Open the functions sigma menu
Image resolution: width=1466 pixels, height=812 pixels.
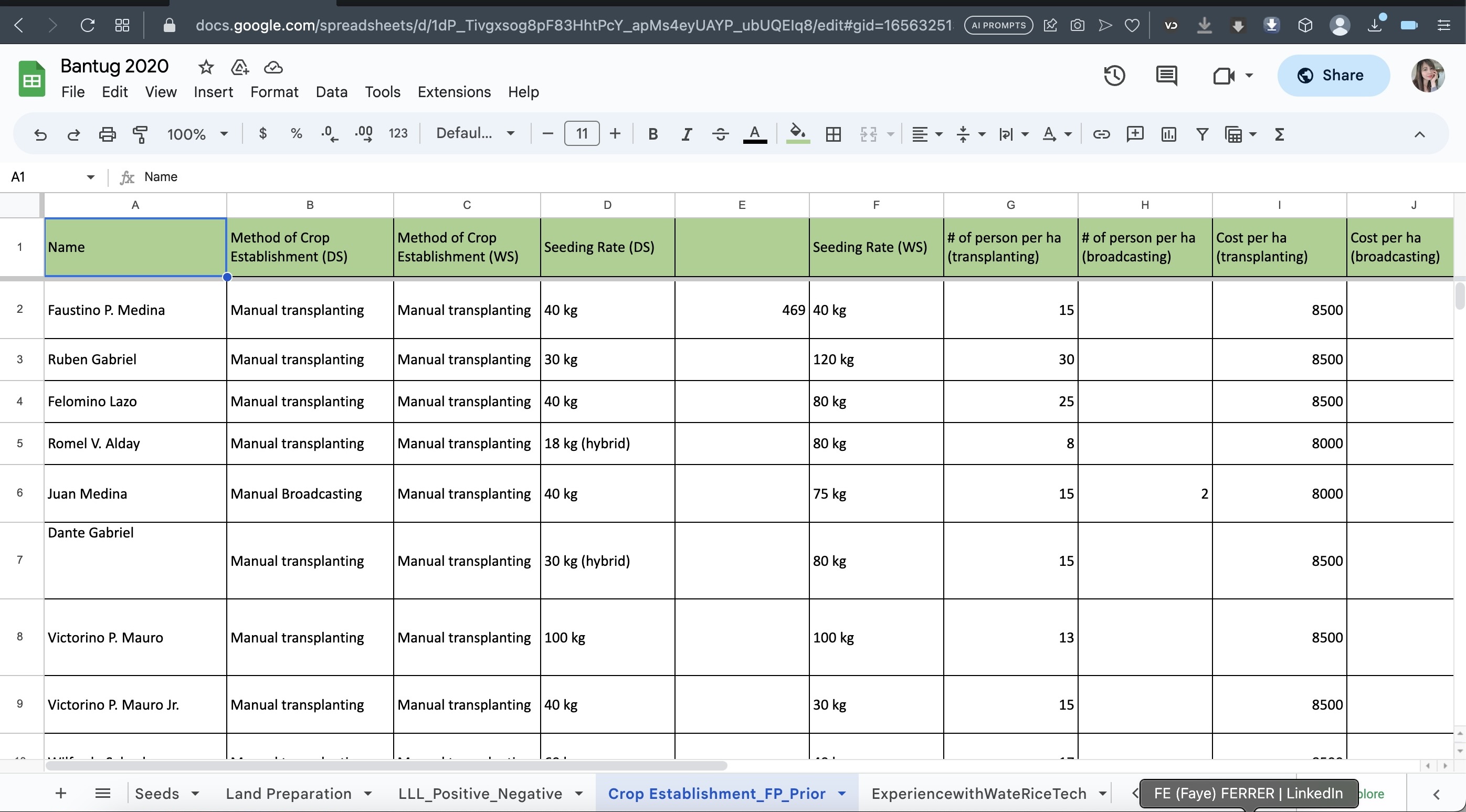click(1279, 134)
